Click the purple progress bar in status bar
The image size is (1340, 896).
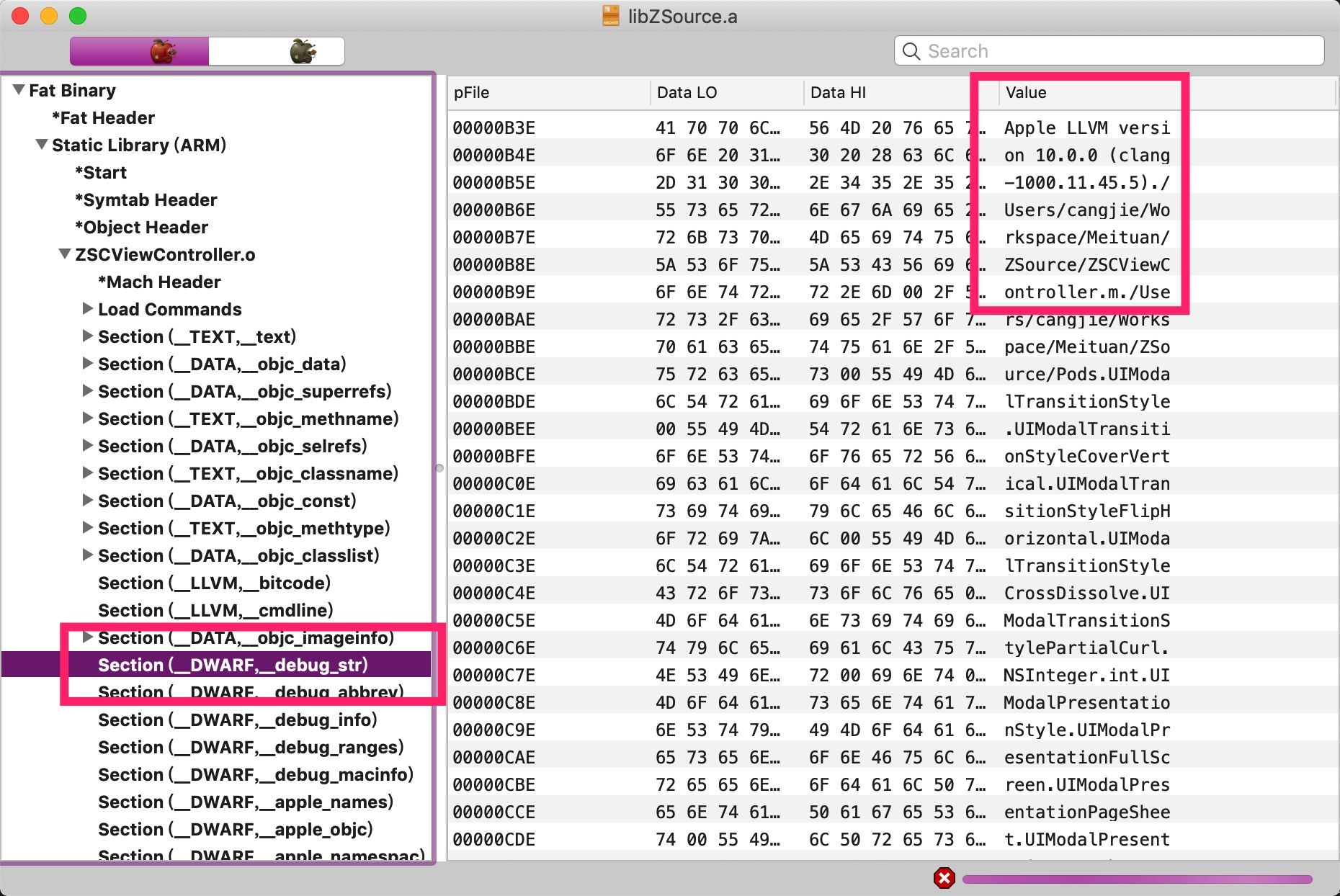1137,879
